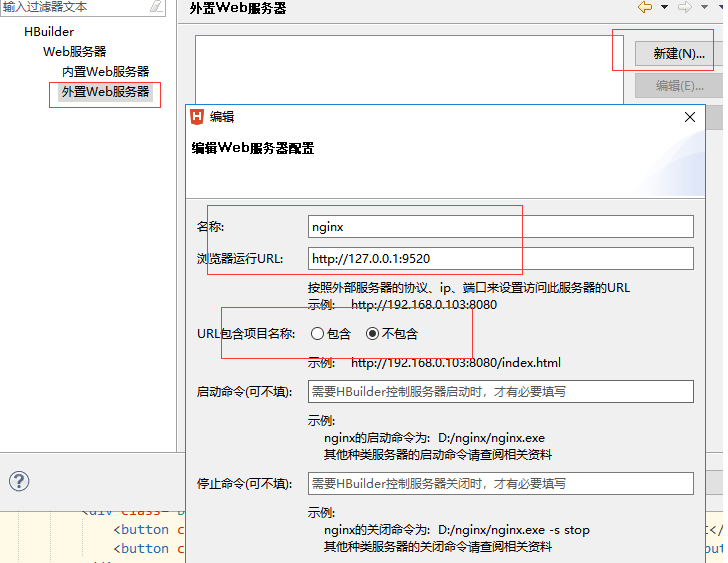Viewport: 728px width, 563px height.
Task: Click example URL ending in index.html
Action: point(455,362)
